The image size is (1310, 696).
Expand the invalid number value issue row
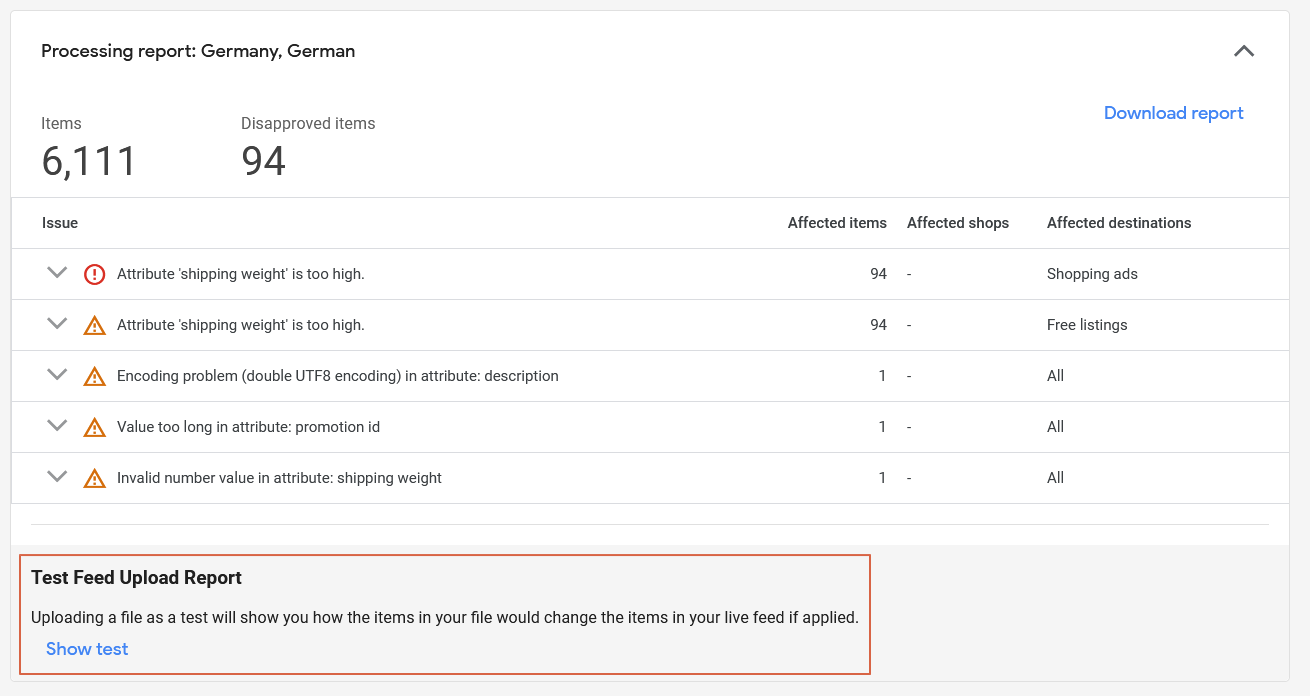[57, 477]
